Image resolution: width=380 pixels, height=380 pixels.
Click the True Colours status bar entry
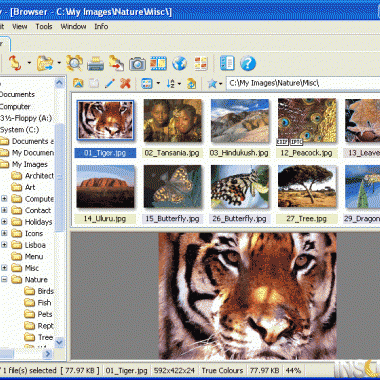tap(222, 370)
